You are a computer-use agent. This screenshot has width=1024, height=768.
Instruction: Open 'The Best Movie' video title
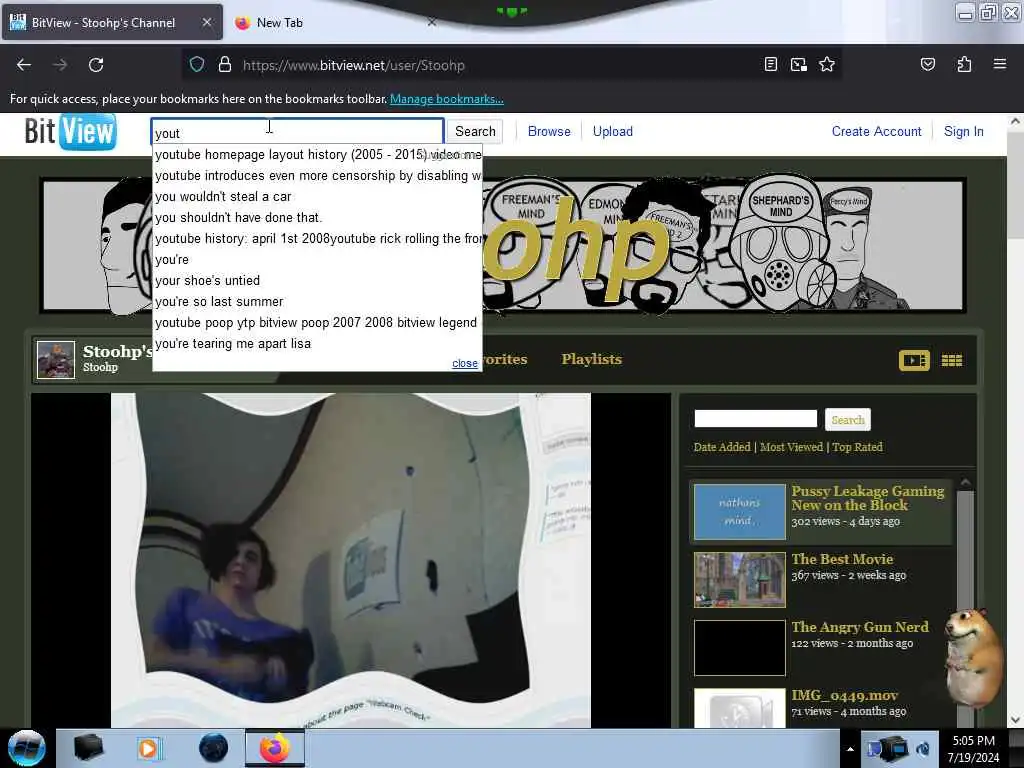842,559
